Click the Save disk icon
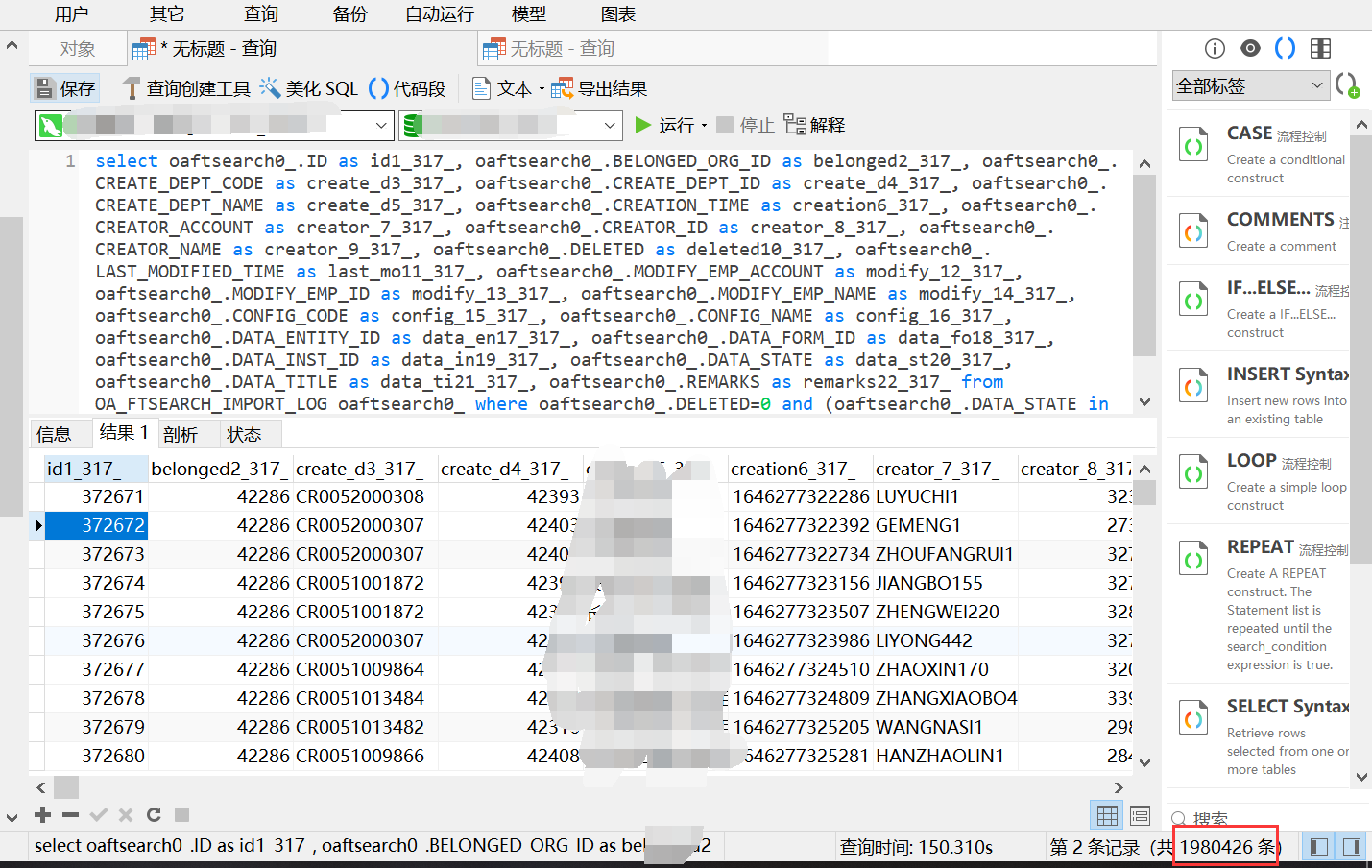1372x868 pixels. 45,88
